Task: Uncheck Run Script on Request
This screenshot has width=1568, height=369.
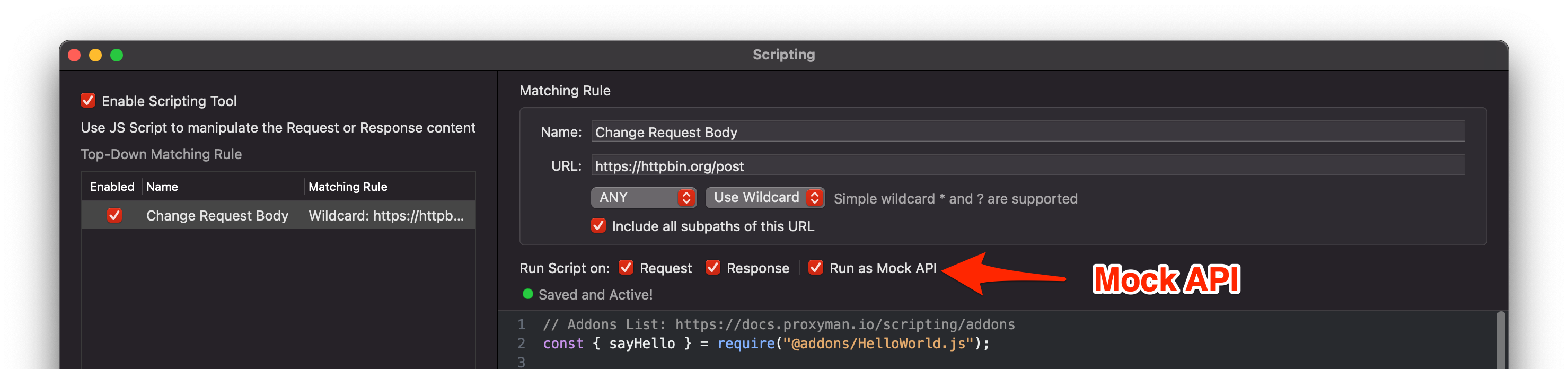Action: pyautogui.click(x=626, y=268)
